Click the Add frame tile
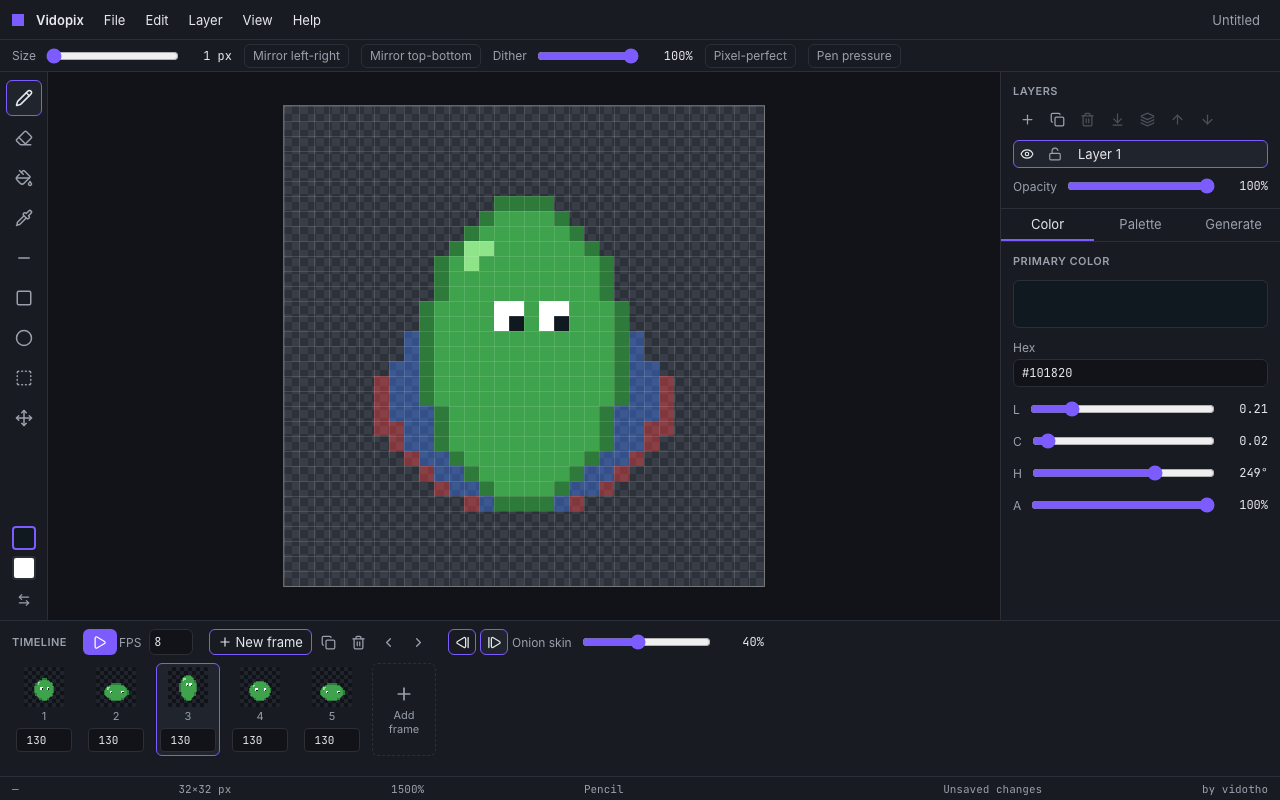1280x800 pixels. (404, 709)
